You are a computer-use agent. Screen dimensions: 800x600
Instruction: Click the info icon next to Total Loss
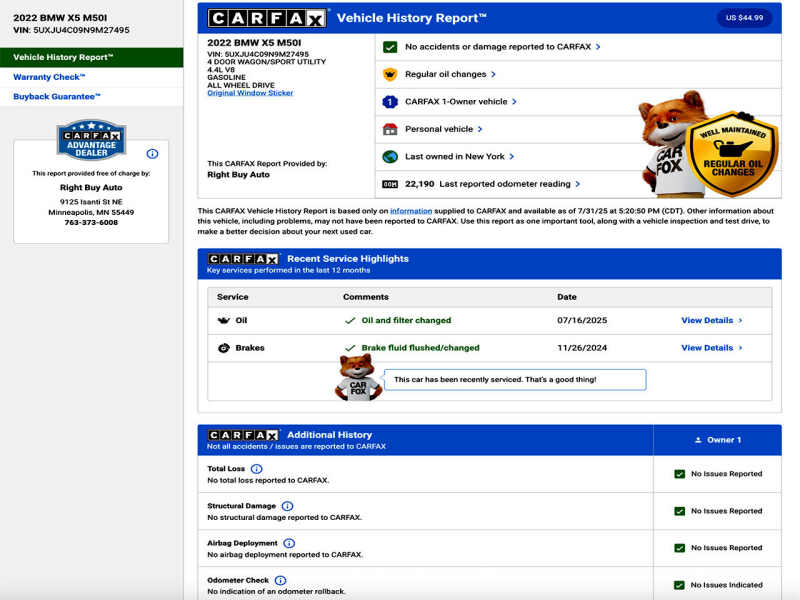point(257,468)
